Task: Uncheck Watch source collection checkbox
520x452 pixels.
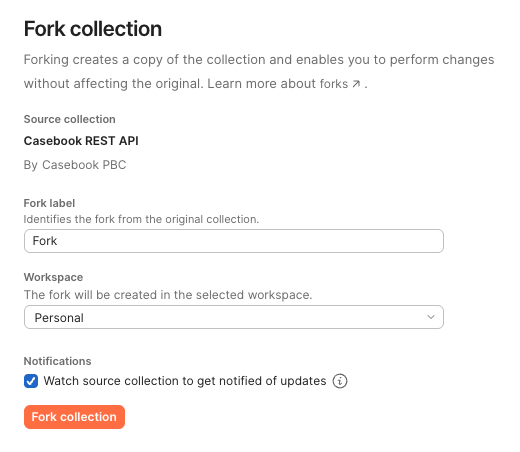Action: tap(31, 381)
